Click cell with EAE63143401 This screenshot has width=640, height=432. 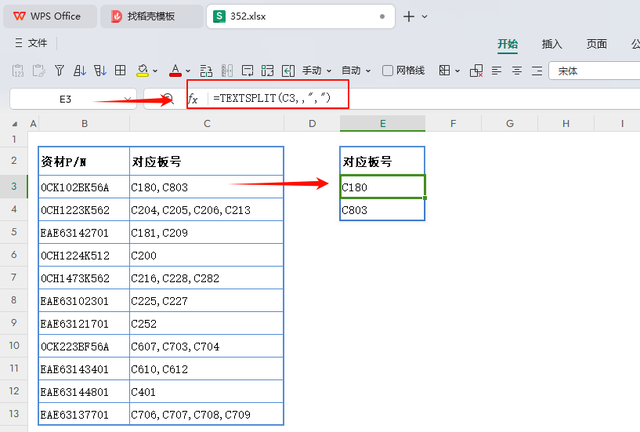pyautogui.click(x=84, y=369)
